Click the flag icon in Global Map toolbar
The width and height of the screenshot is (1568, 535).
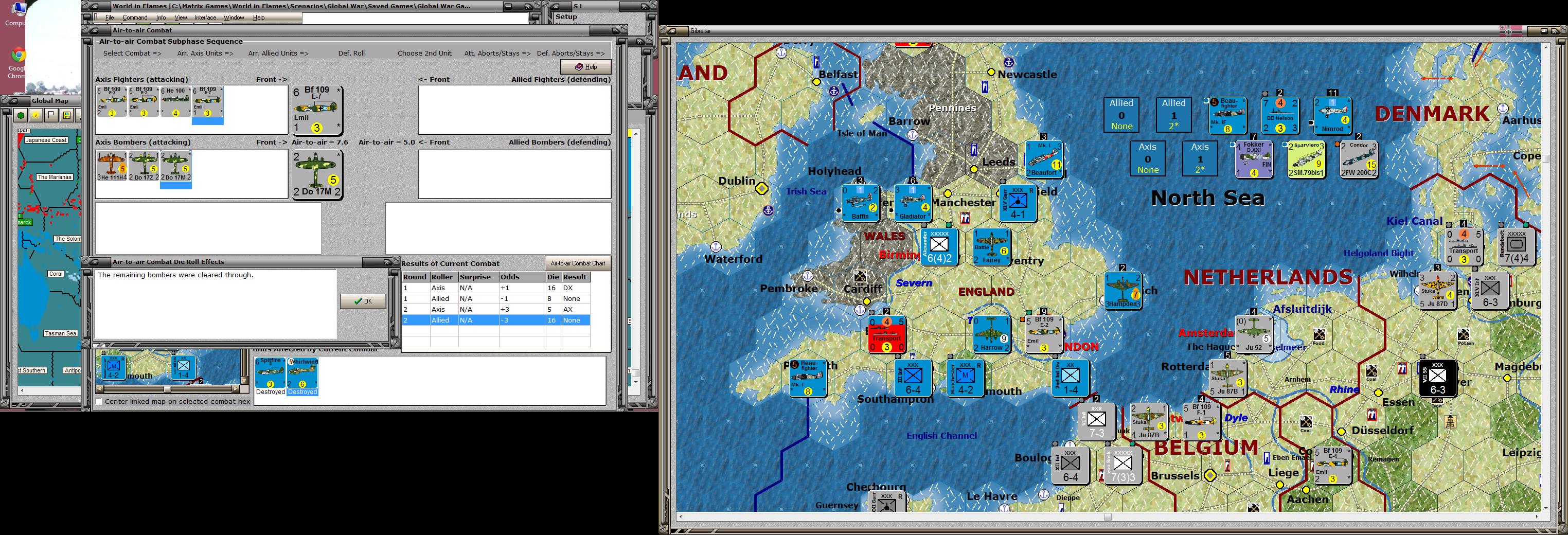click(x=51, y=116)
